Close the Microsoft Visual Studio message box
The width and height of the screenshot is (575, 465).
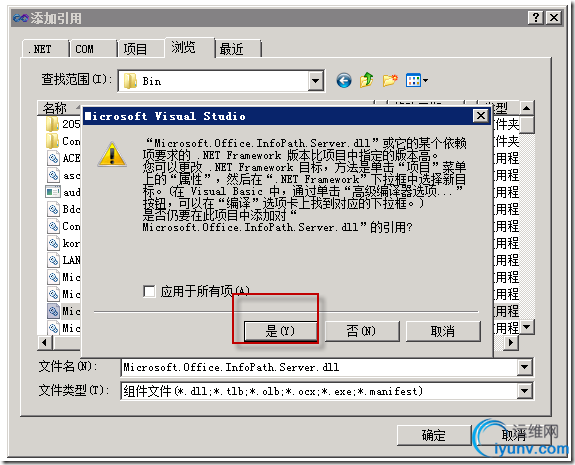pos(480,116)
